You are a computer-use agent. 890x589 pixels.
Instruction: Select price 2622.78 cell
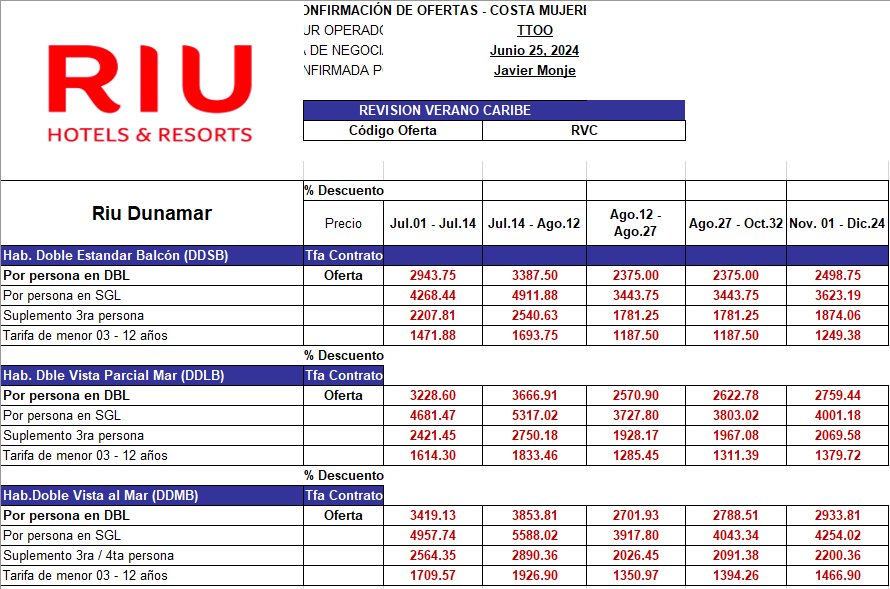736,396
